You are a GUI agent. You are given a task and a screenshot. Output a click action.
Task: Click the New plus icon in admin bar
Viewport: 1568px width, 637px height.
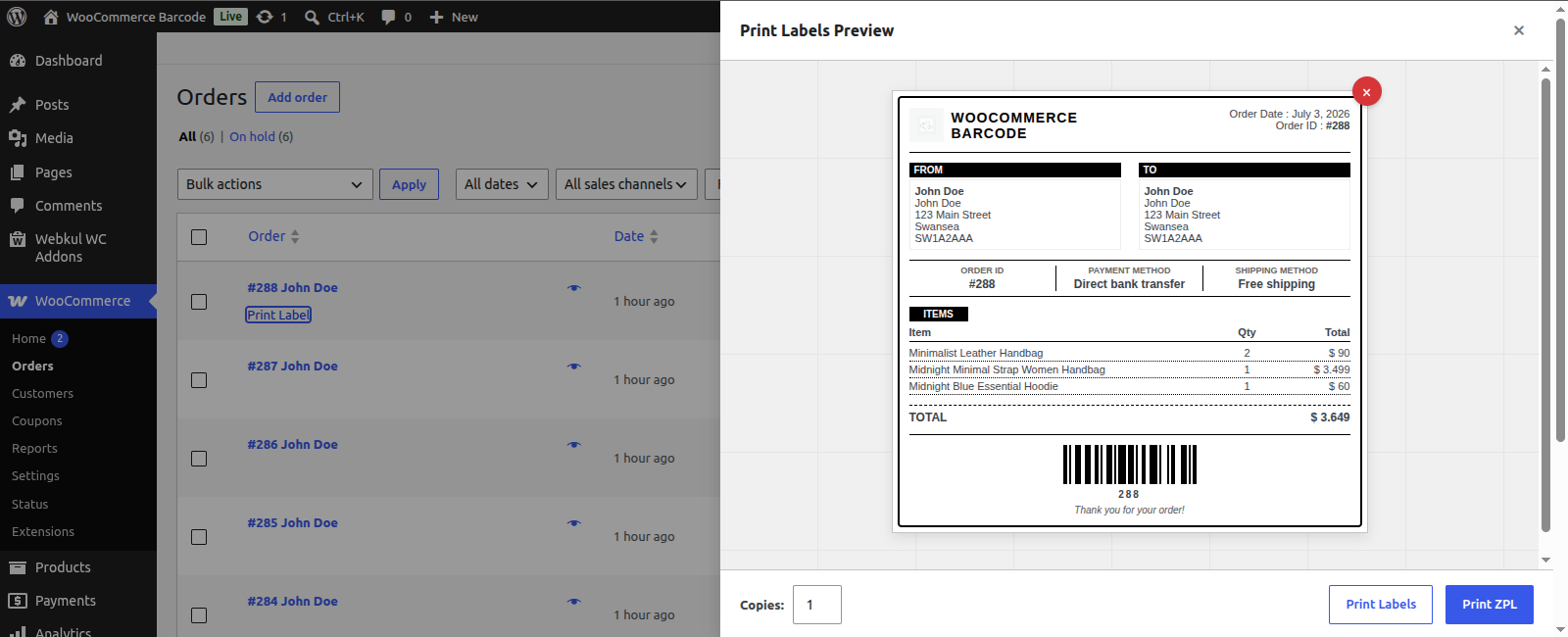pos(437,17)
